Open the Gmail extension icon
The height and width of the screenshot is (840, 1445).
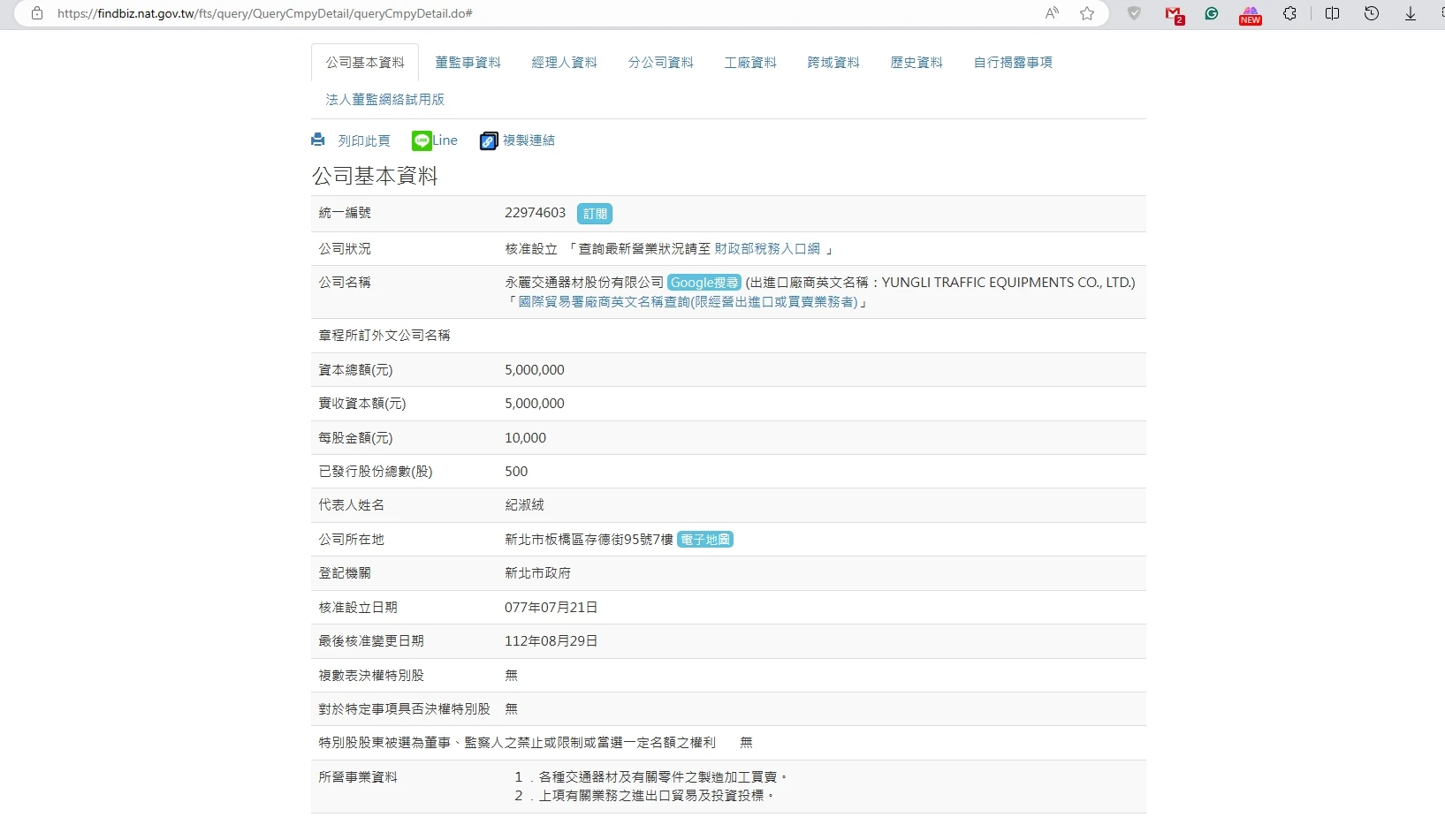[1174, 14]
